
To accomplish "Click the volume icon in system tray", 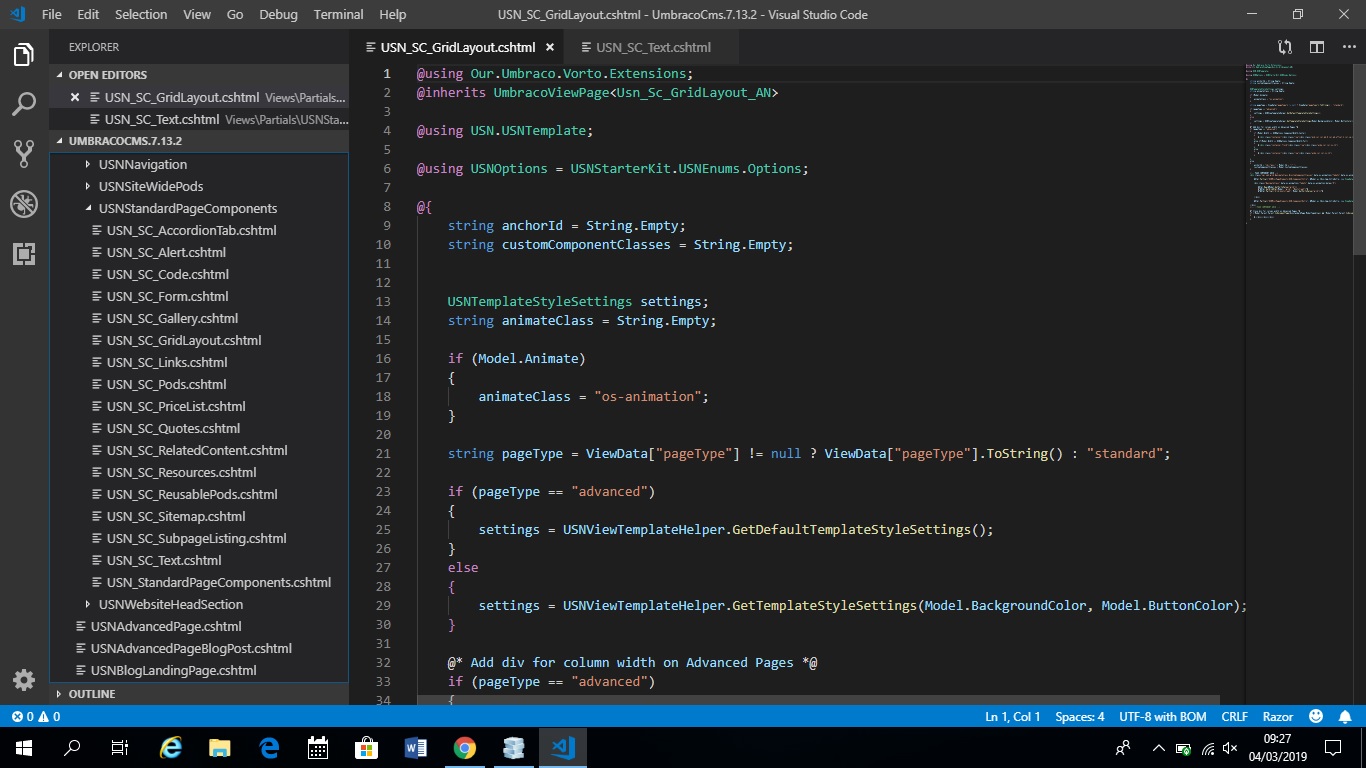I will point(1231,748).
